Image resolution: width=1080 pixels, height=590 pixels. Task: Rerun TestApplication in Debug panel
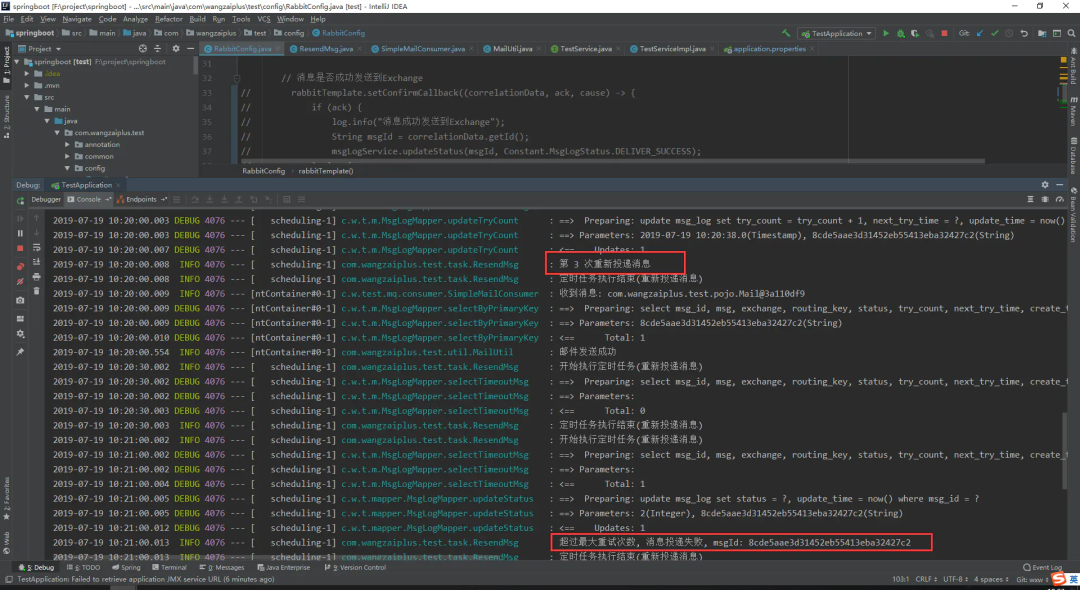pyautogui.click(x=20, y=200)
